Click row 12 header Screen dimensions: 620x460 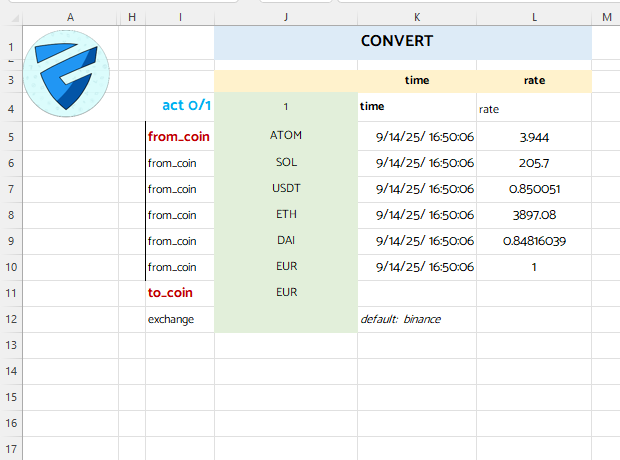(x=10, y=319)
